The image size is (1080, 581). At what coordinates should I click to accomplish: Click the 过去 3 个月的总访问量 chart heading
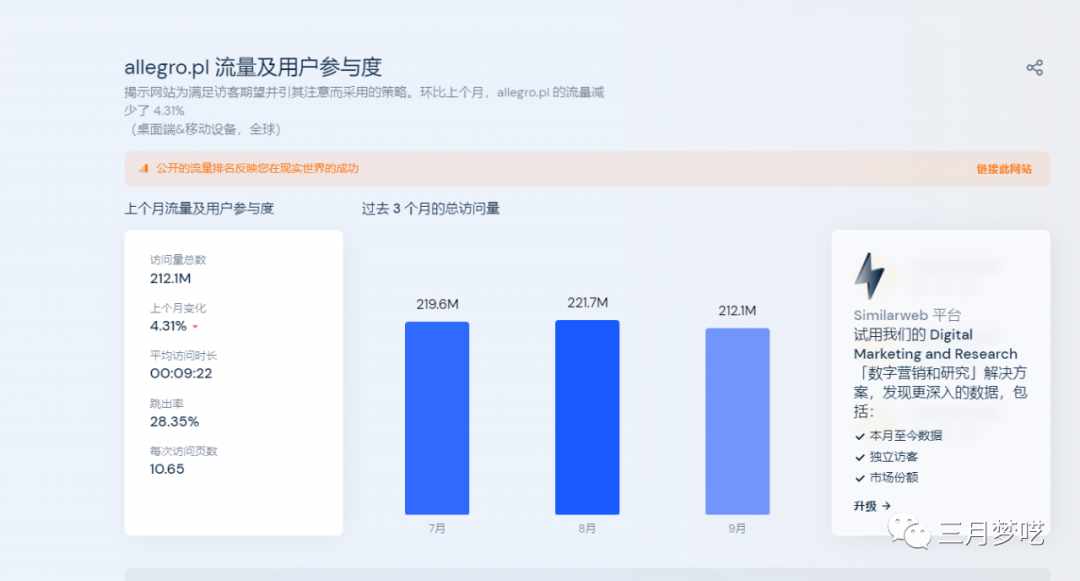pyautogui.click(x=430, y=209)
